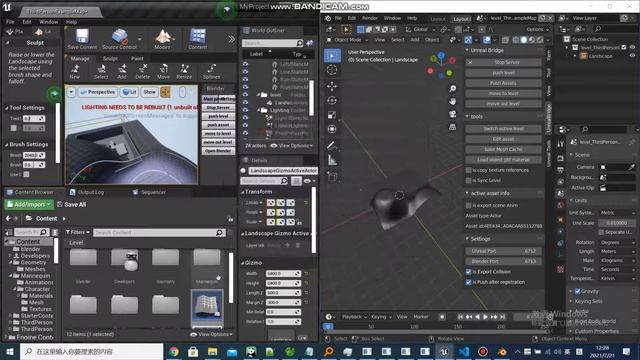Choose the landscape Resize tool
This screenshot has width=640, height=360.
pyautogui.click(x=184, y=71)
